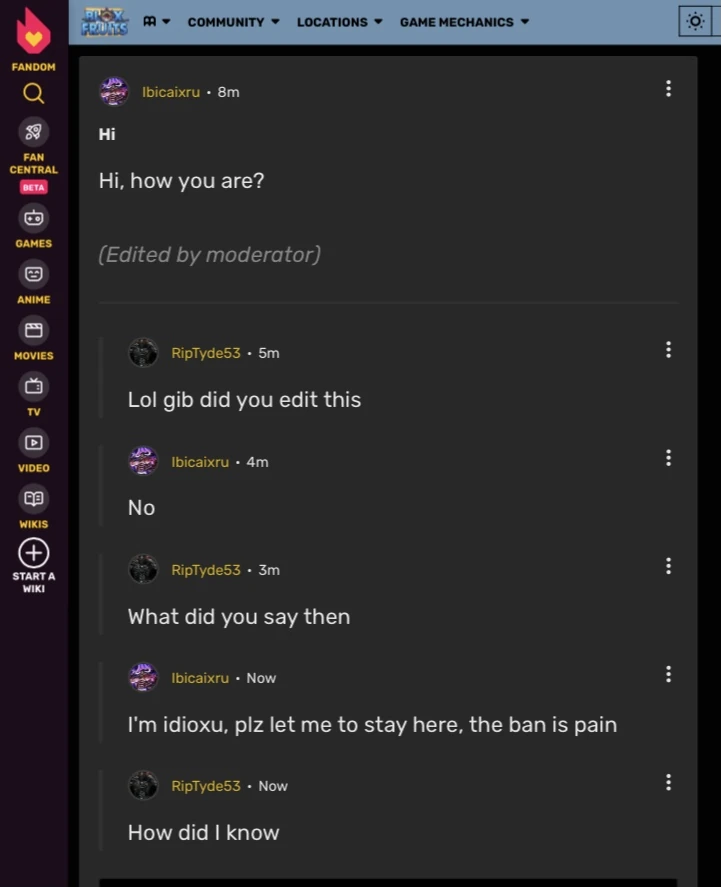
Task: Toggle the light/dark theme switch
Action: (695, 21)
